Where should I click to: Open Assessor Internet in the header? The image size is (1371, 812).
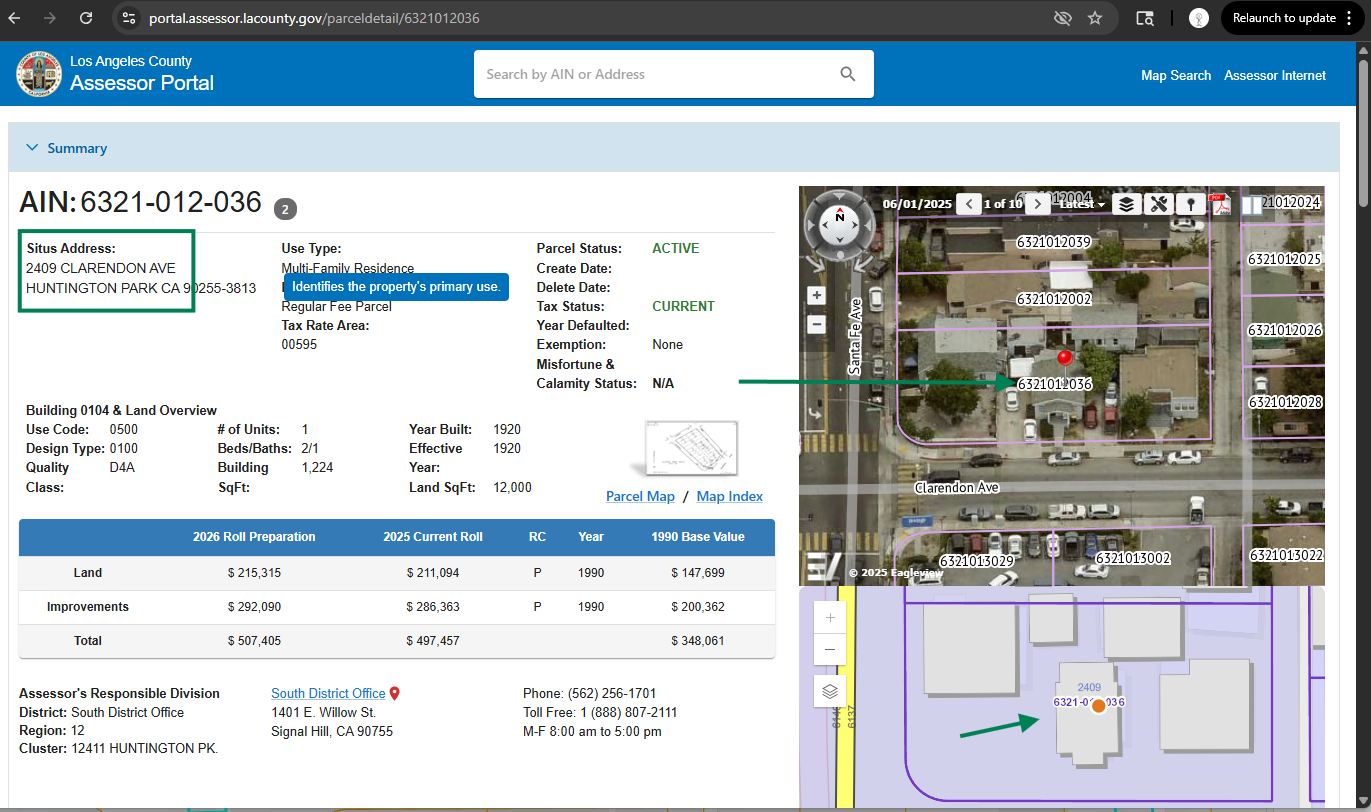[1274, 75]
